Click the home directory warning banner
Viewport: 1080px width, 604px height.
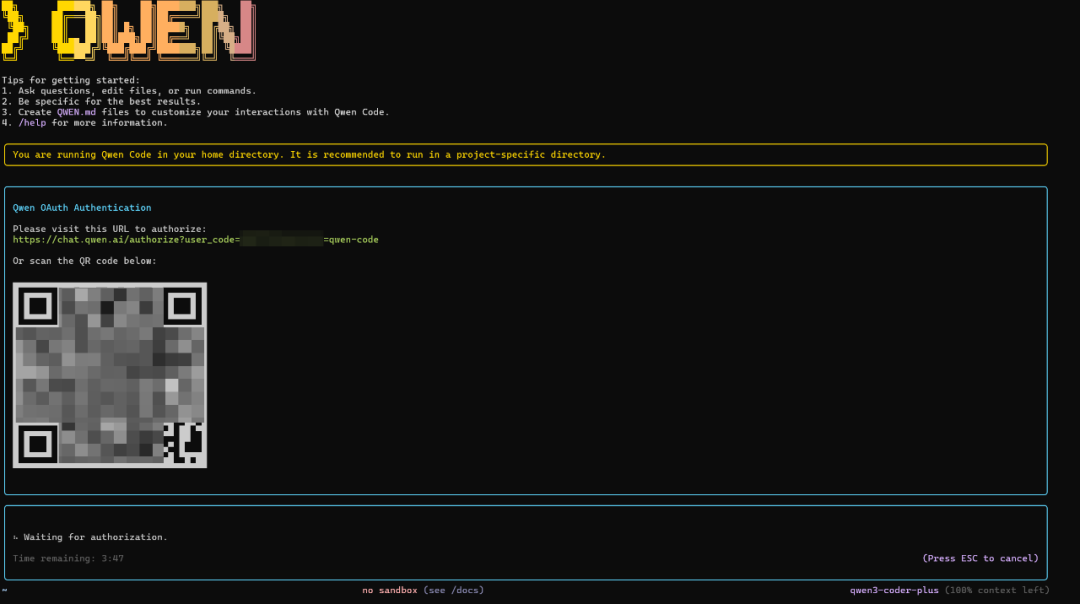click(526, 155)
